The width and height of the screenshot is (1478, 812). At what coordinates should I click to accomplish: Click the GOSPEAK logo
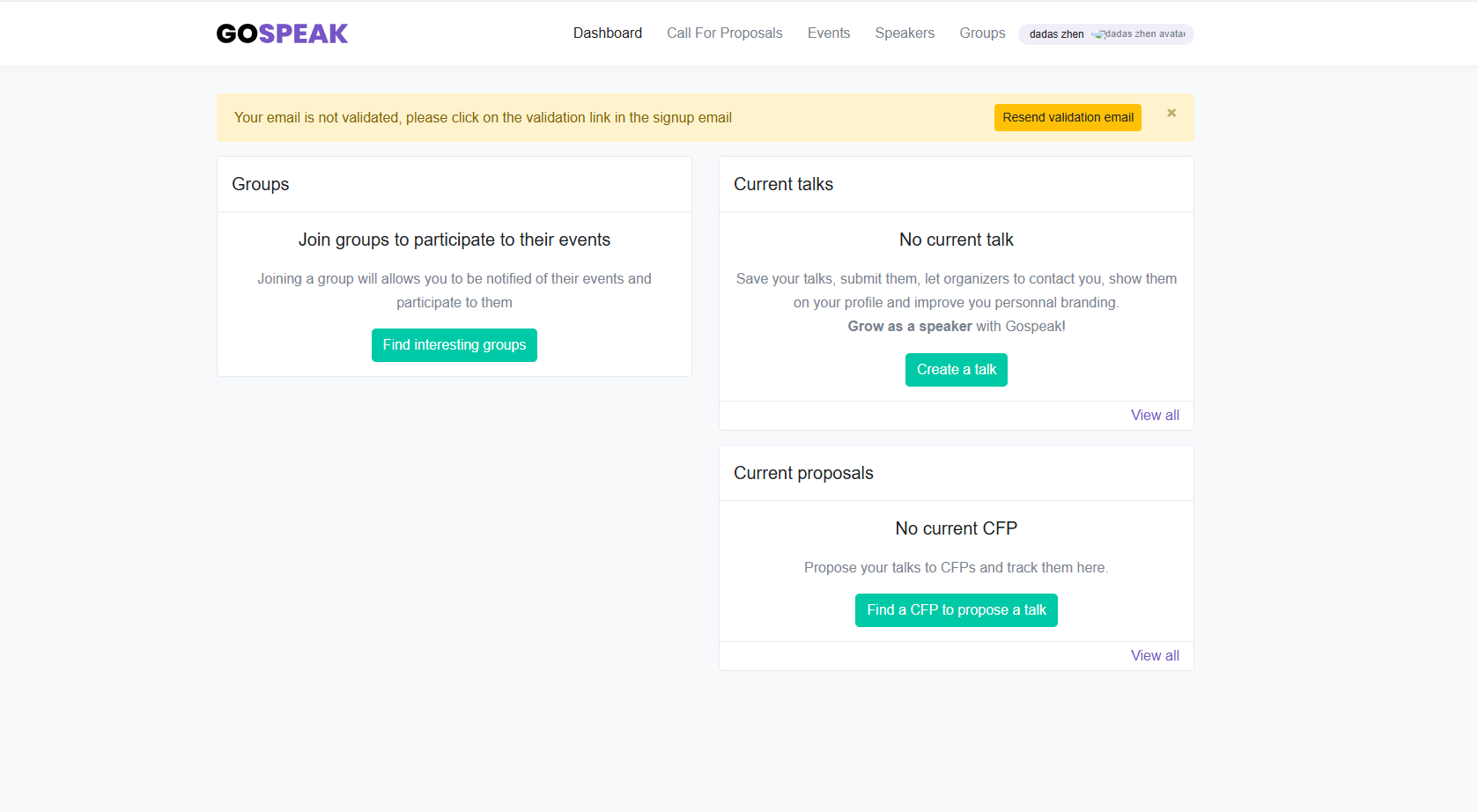[x=282, y=33]
